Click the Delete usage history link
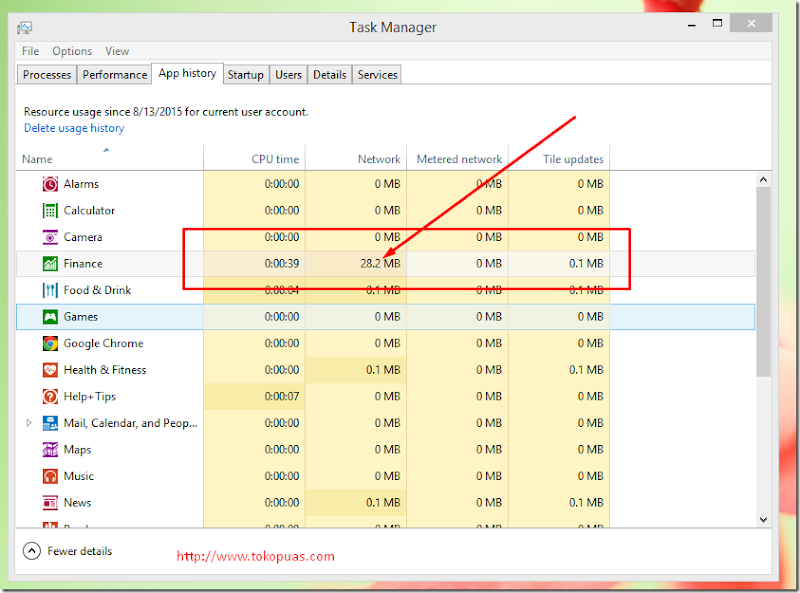The height and width of the screenshot is (593, 800). point(74,128)
